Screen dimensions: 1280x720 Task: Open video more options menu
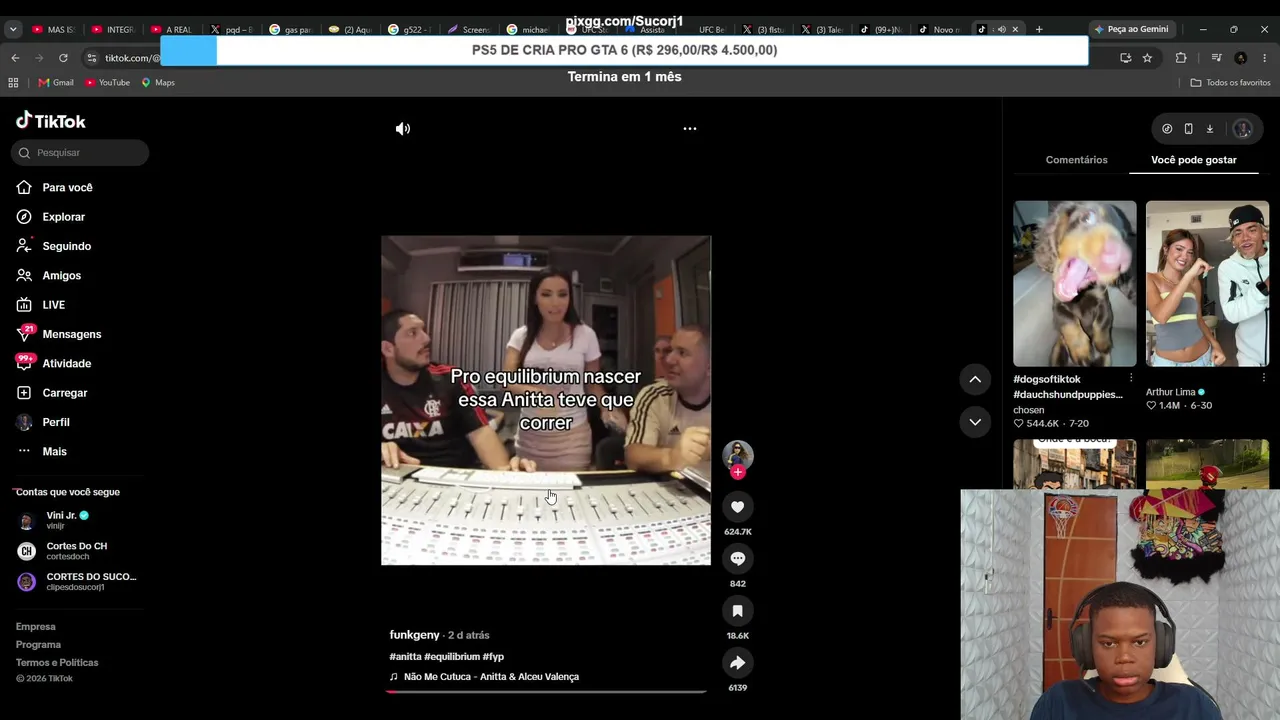coord(690,129)
